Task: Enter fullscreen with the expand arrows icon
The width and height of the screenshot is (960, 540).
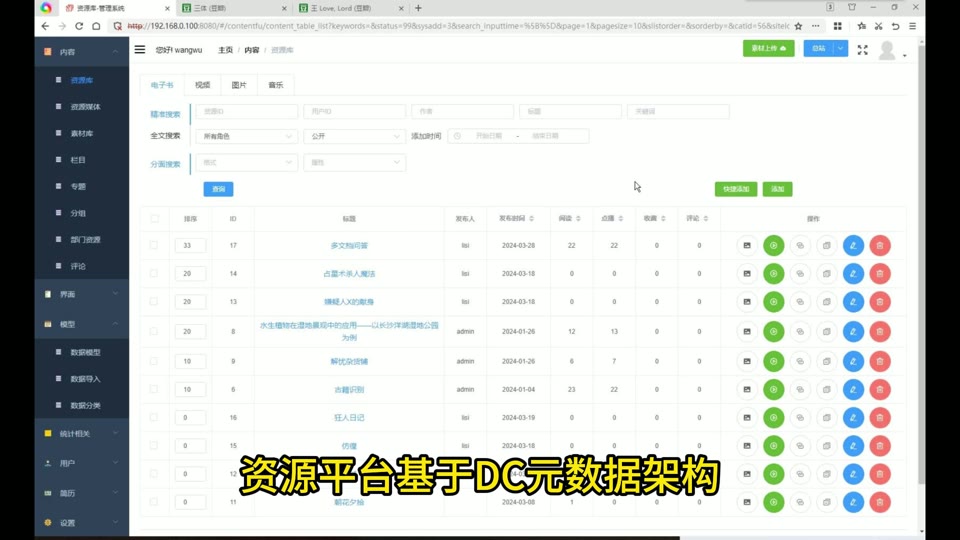Action: (x=862, y=50)
